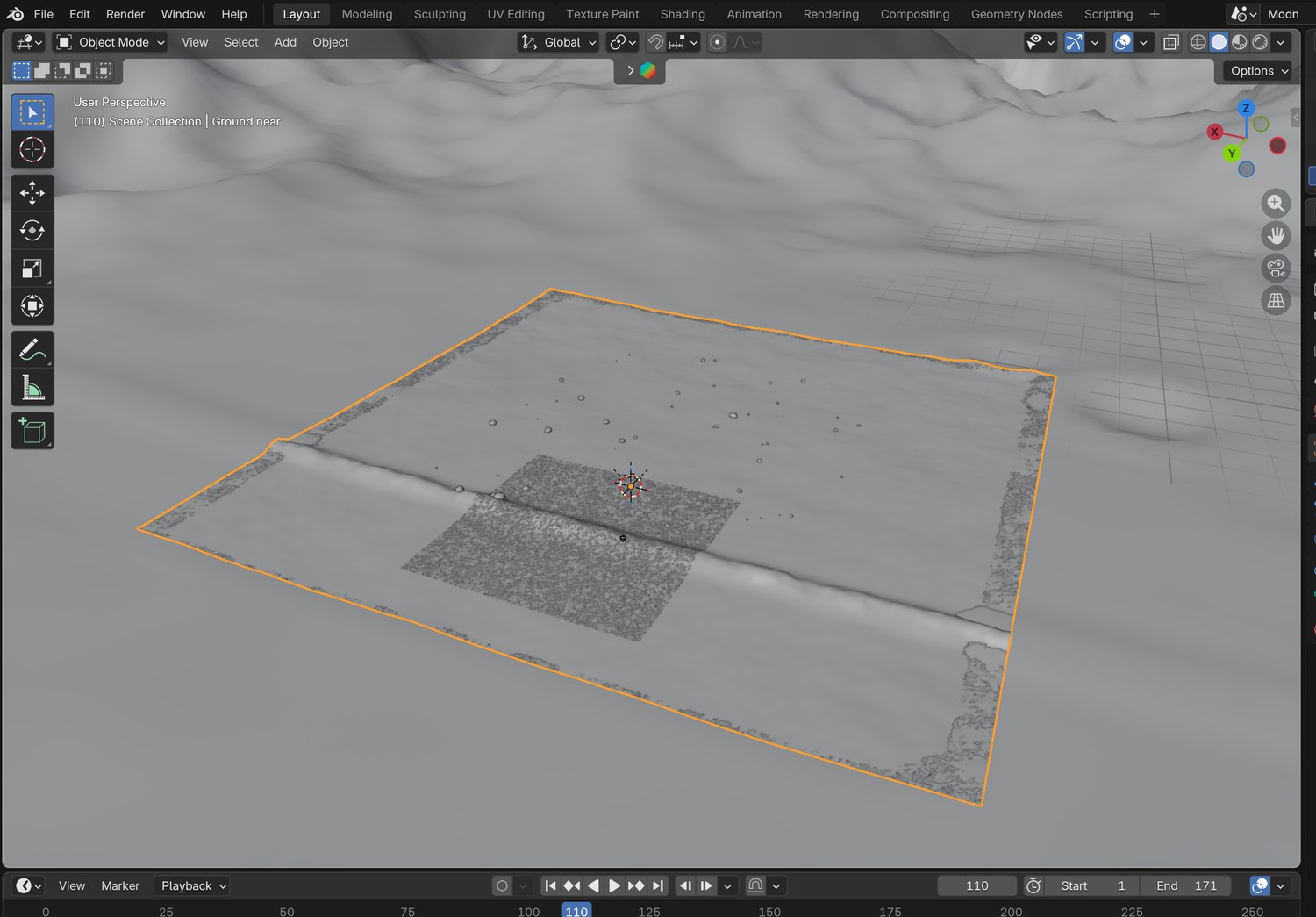Image resolution: width=1316 pixels, height=917 pixels.
Task: Activate the Transform tool
Action: pyautogui.click(x=32, y=306)
